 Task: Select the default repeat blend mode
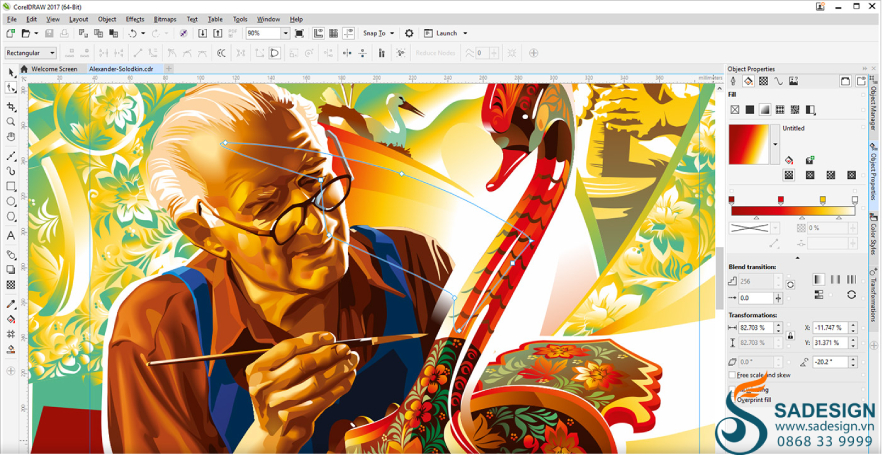coord(818,279)
